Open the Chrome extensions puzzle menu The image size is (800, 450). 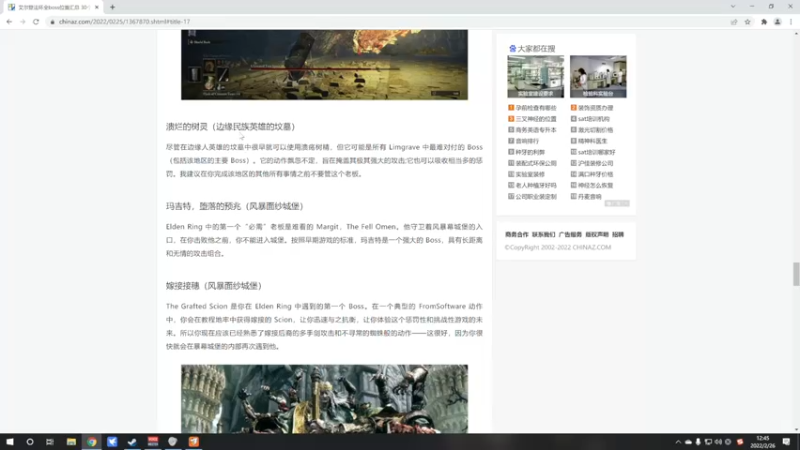tap(764, 22)
